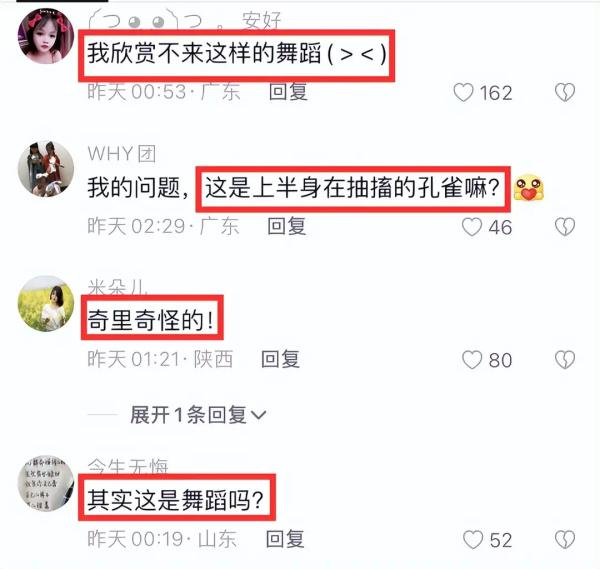
Task: Open avatar of user with red bows
Action: (x=46, y=36)
